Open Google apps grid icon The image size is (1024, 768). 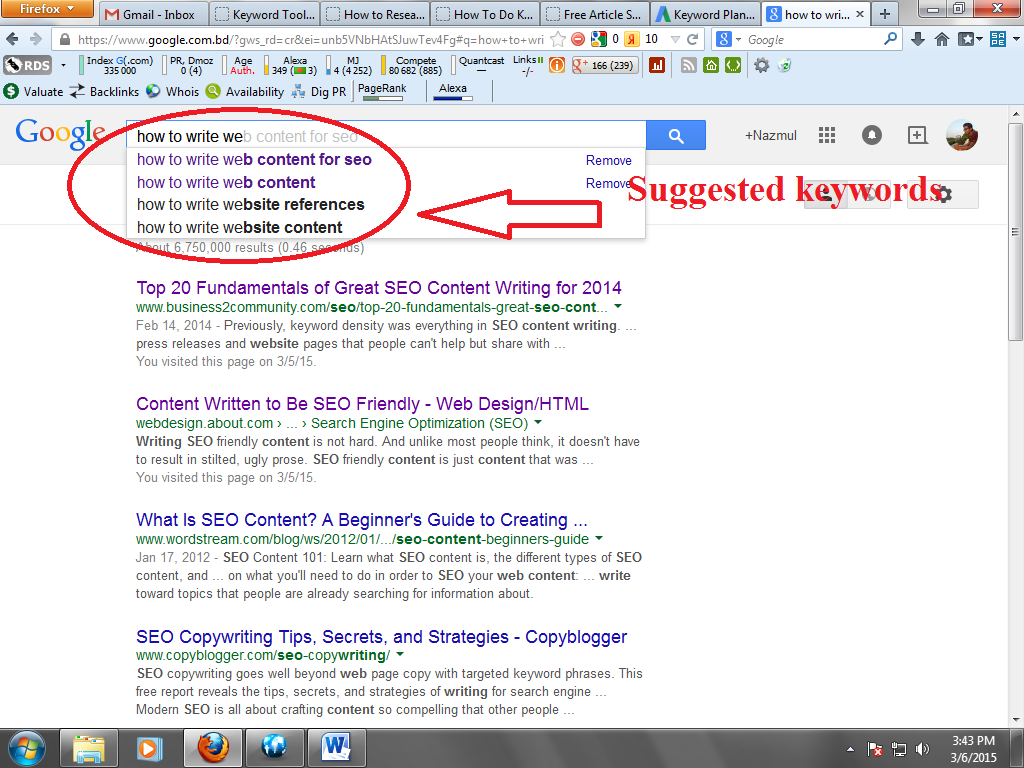827,135
